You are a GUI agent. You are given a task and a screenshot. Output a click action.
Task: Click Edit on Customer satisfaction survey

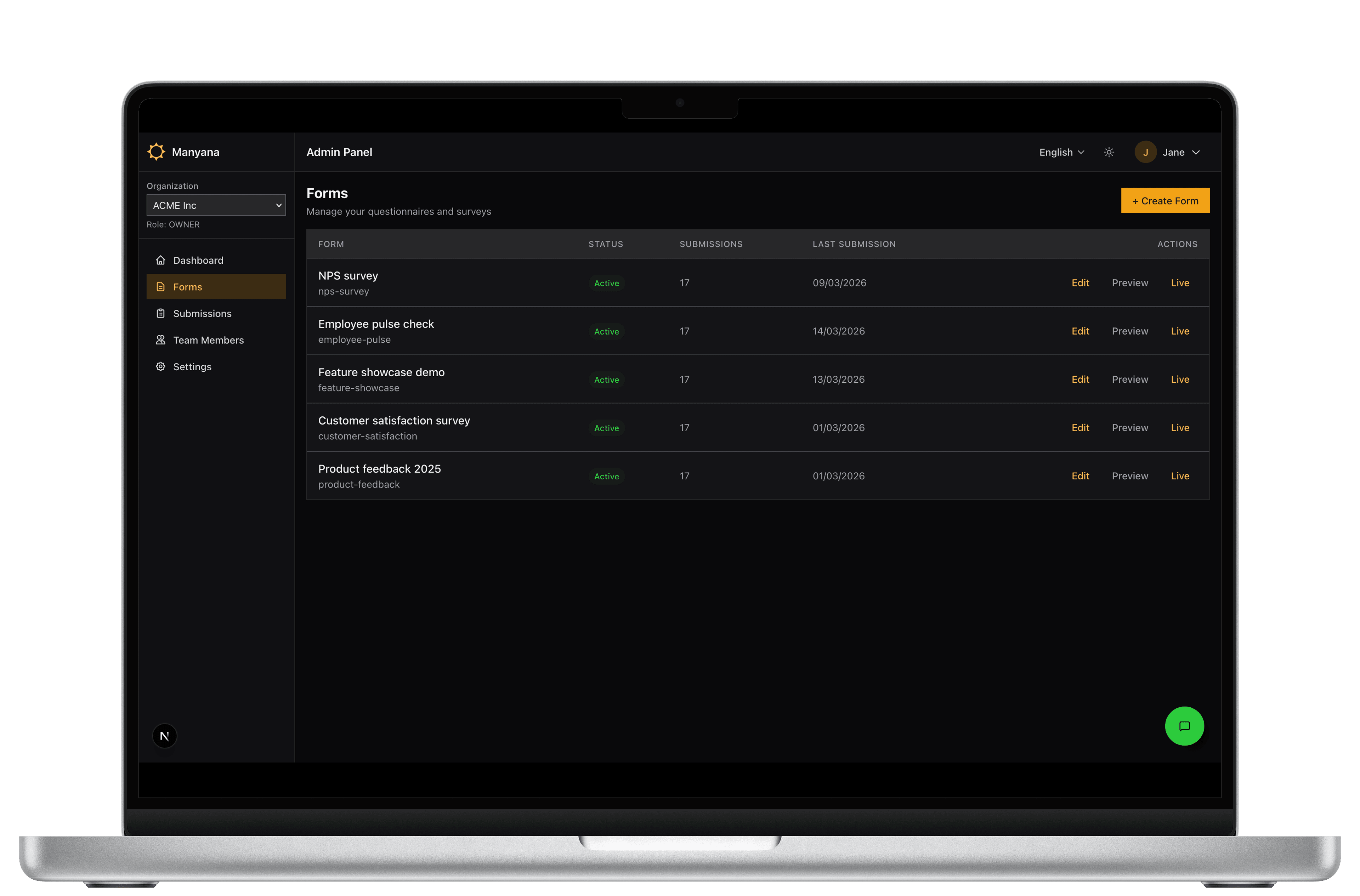coord(1080,427)
